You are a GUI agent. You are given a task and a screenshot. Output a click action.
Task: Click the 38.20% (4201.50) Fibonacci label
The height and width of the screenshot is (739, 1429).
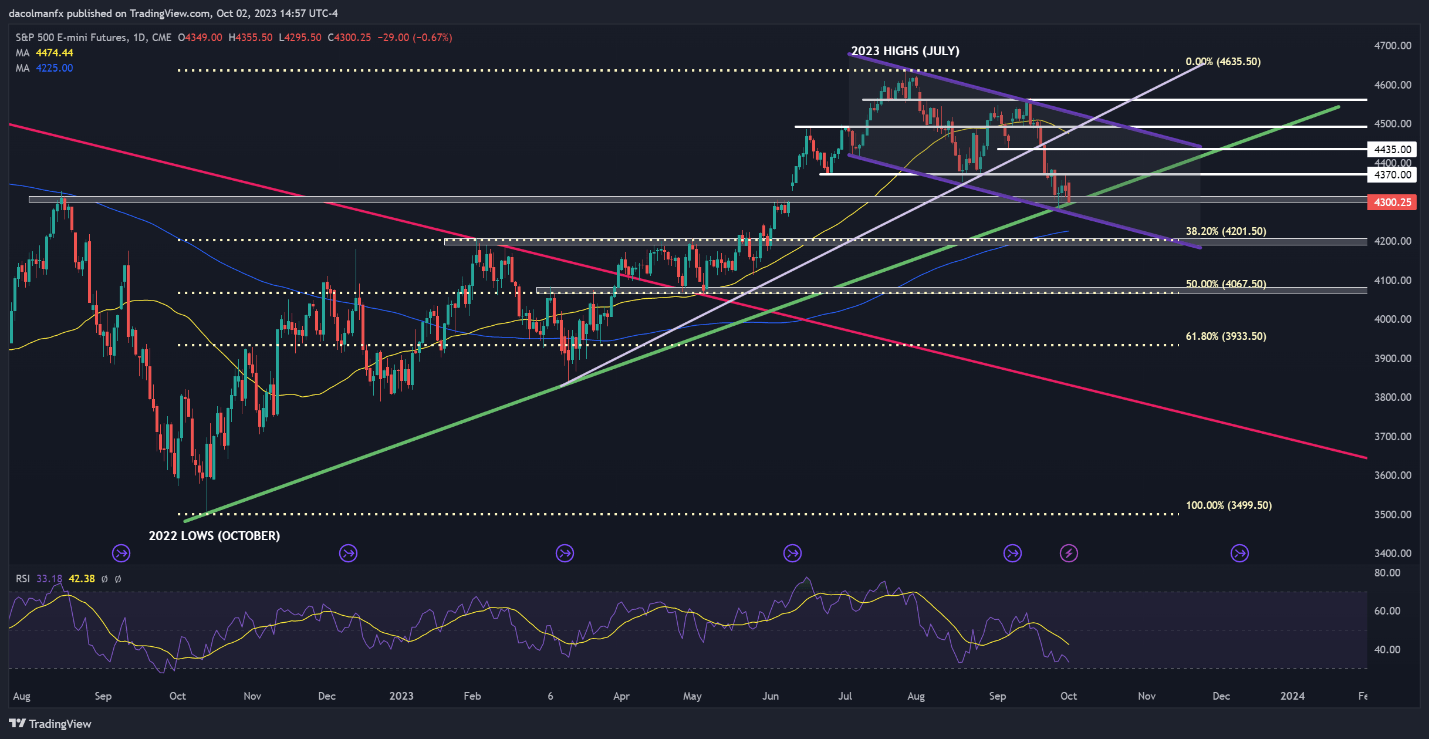tap(1226, 231)
